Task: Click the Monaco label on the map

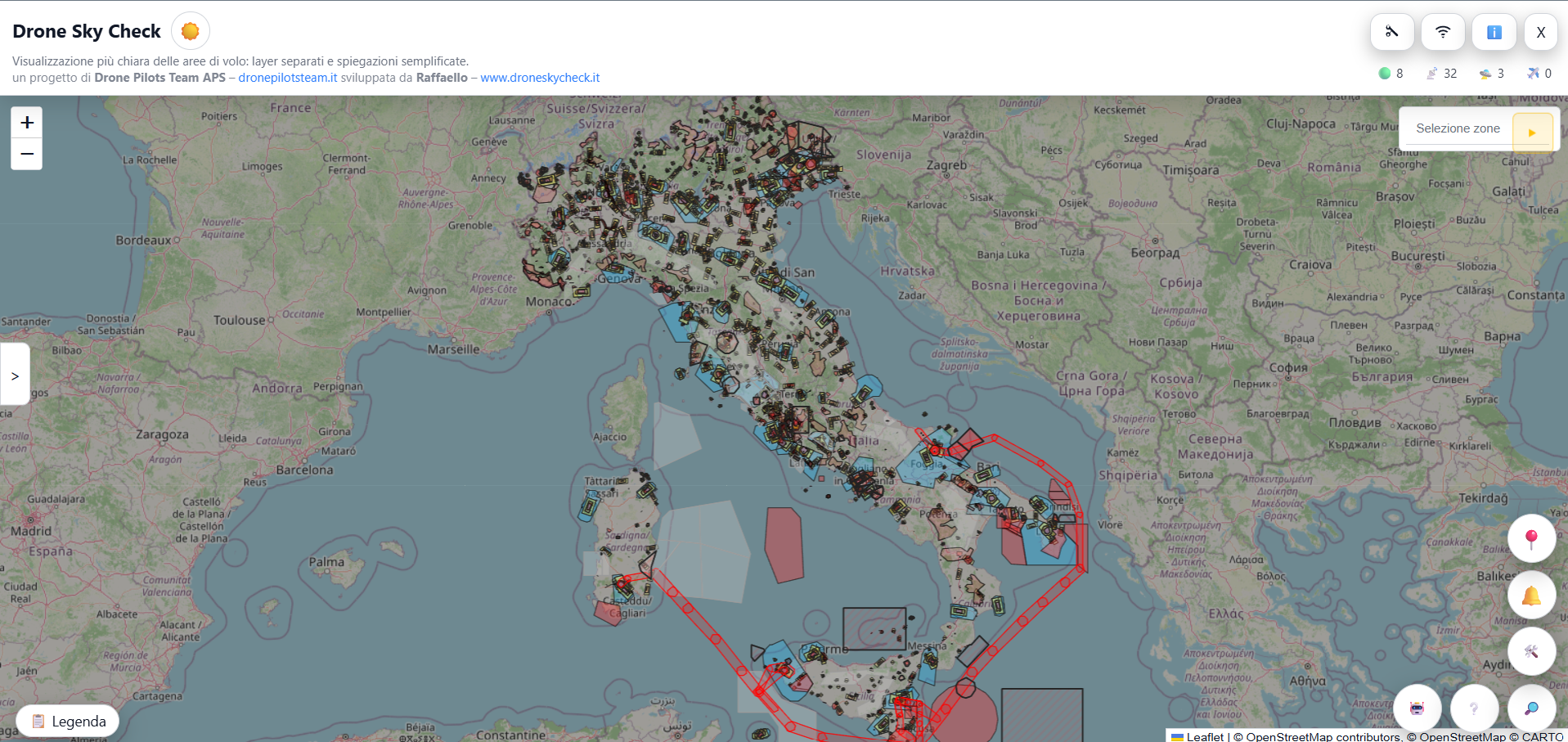Action: [x=548, y=302]
